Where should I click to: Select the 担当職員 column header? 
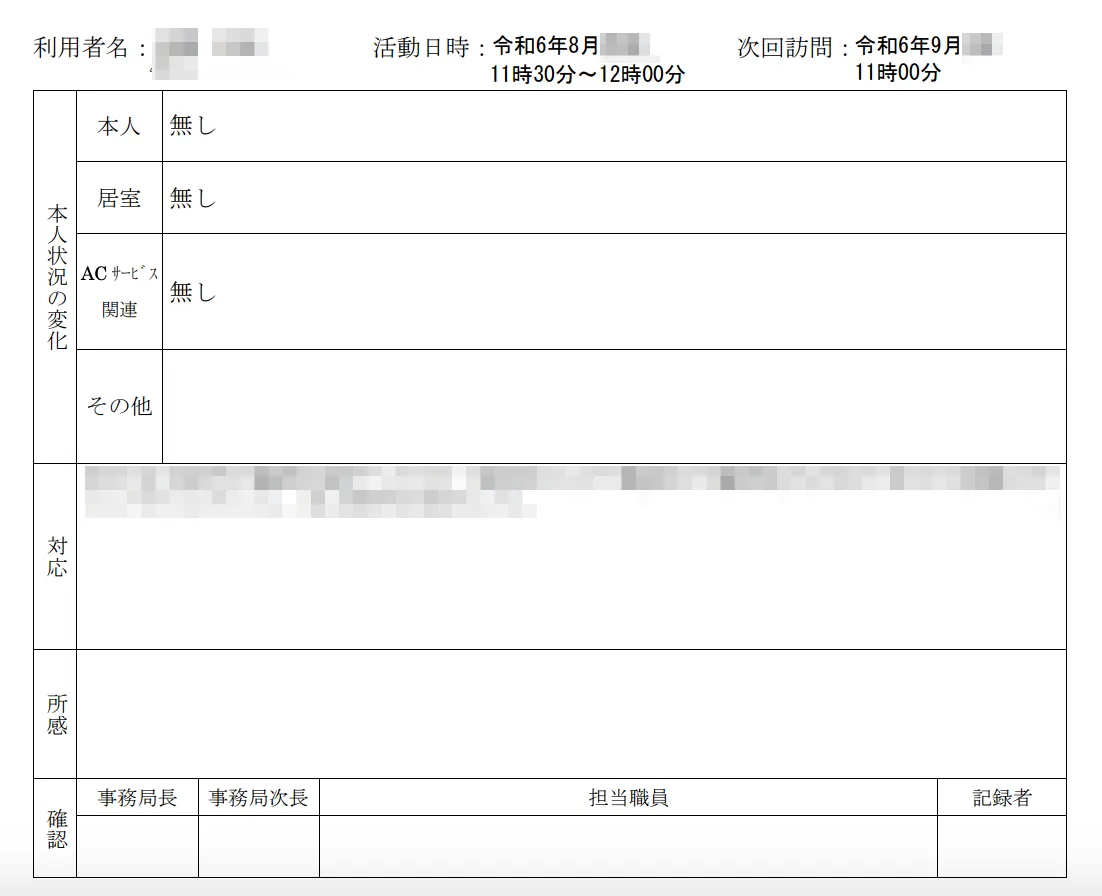coord(628,798)
